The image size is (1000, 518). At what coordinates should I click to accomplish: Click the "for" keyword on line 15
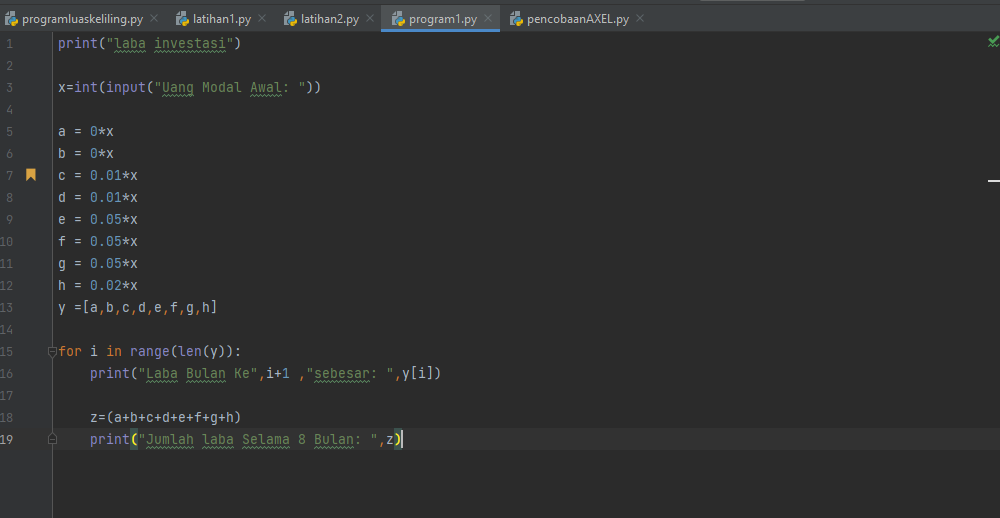[70, 352]
